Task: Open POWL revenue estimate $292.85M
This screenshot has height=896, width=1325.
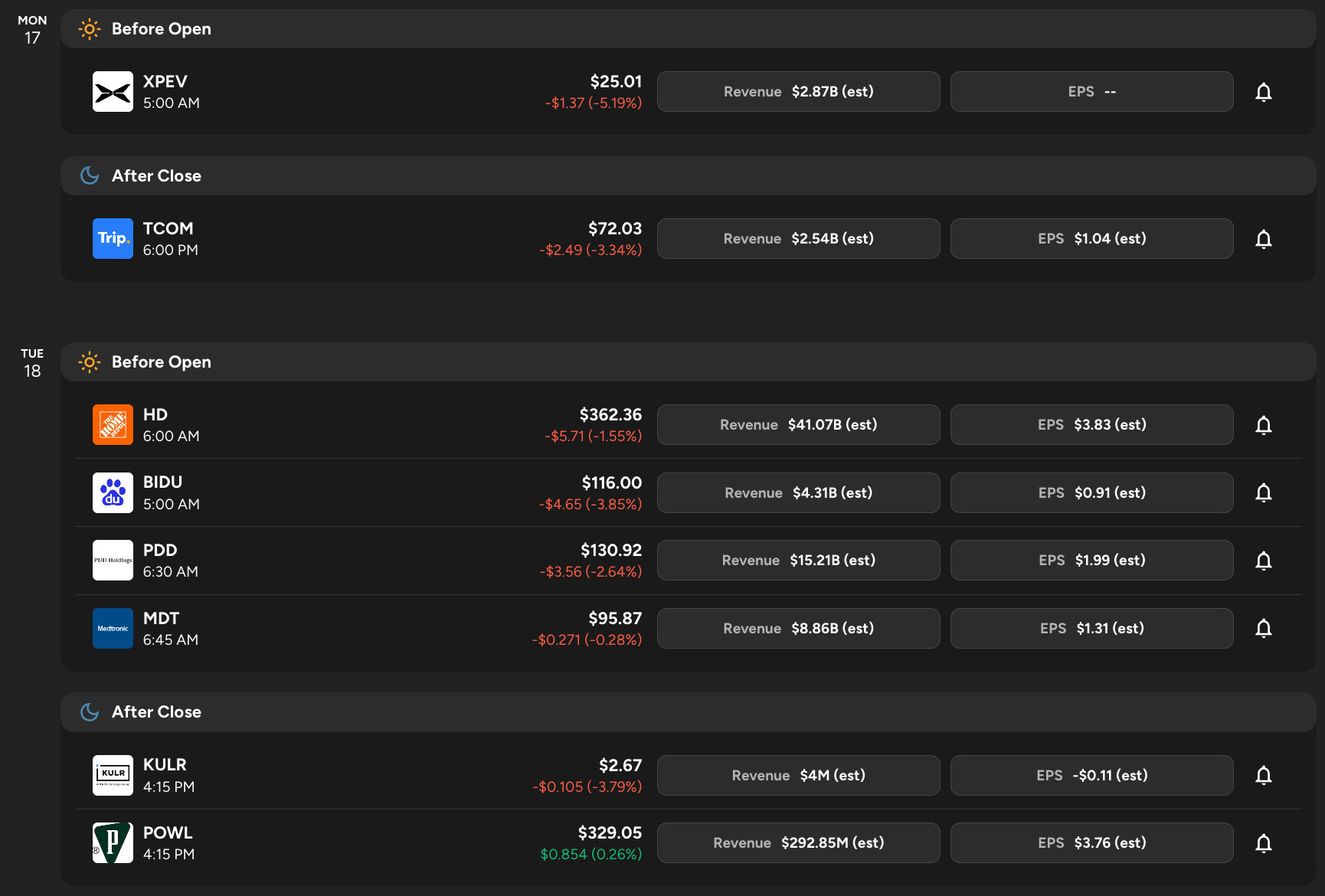Action: pyautogui.click(x=799, y=843)
